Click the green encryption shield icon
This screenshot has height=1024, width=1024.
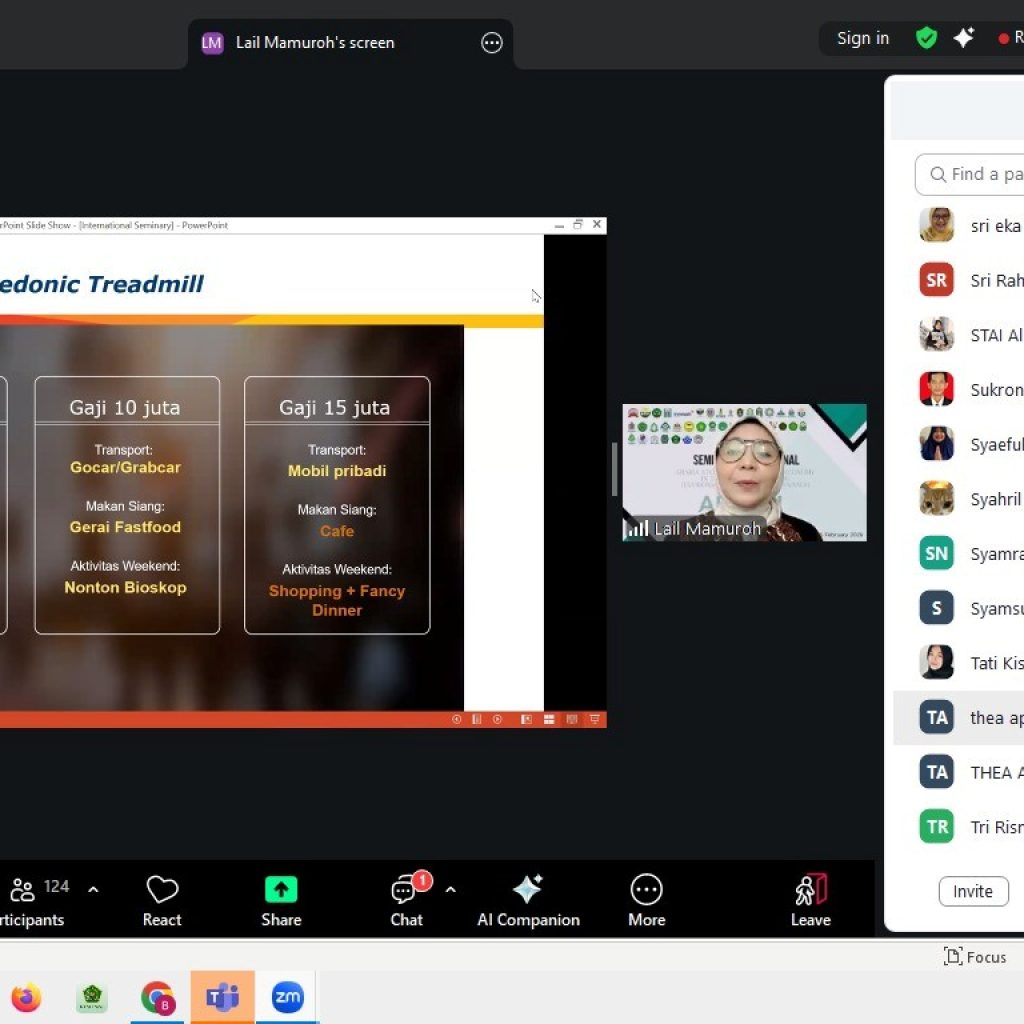pyautogui.click(x=927, y=38)
